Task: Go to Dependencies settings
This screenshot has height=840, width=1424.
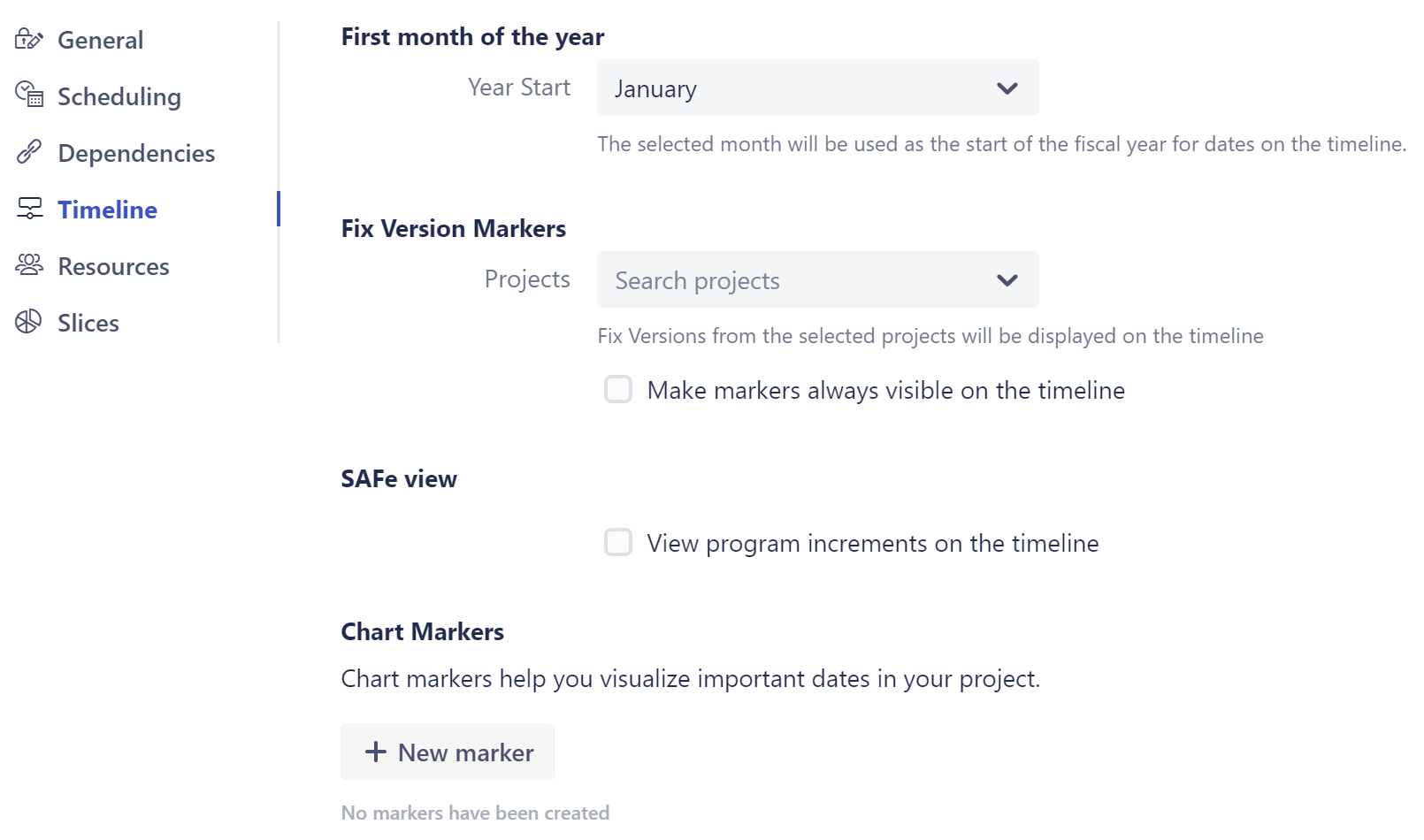Action: [x=135, y=152]
